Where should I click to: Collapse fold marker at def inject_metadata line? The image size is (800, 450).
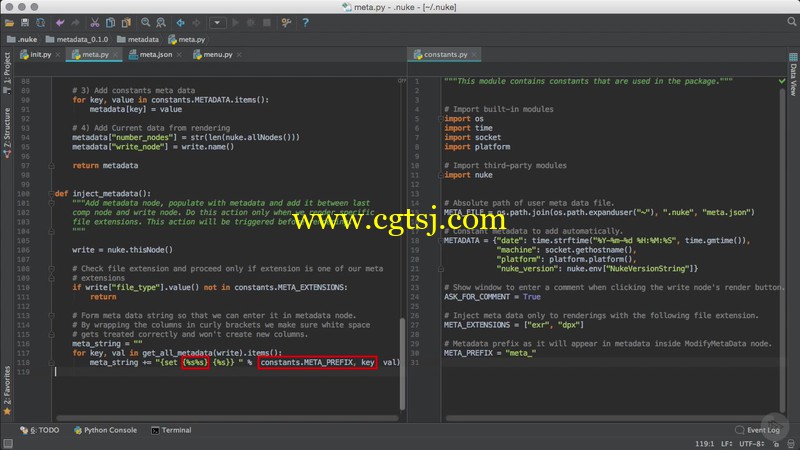click(x=51, y=193)
